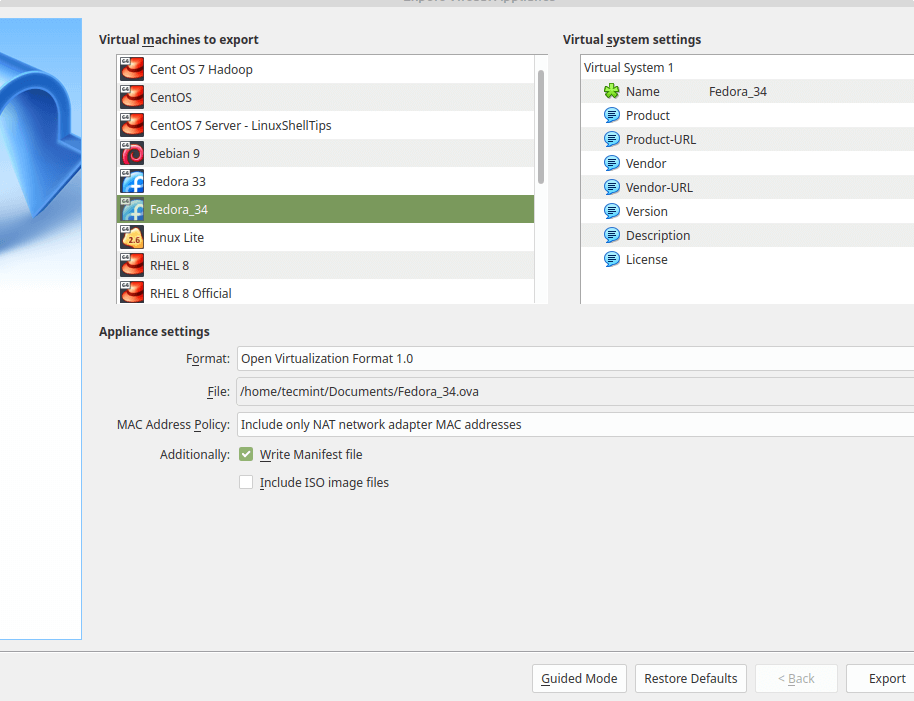
Task: Select the CentOS machine entry
Action: (326, 97)
